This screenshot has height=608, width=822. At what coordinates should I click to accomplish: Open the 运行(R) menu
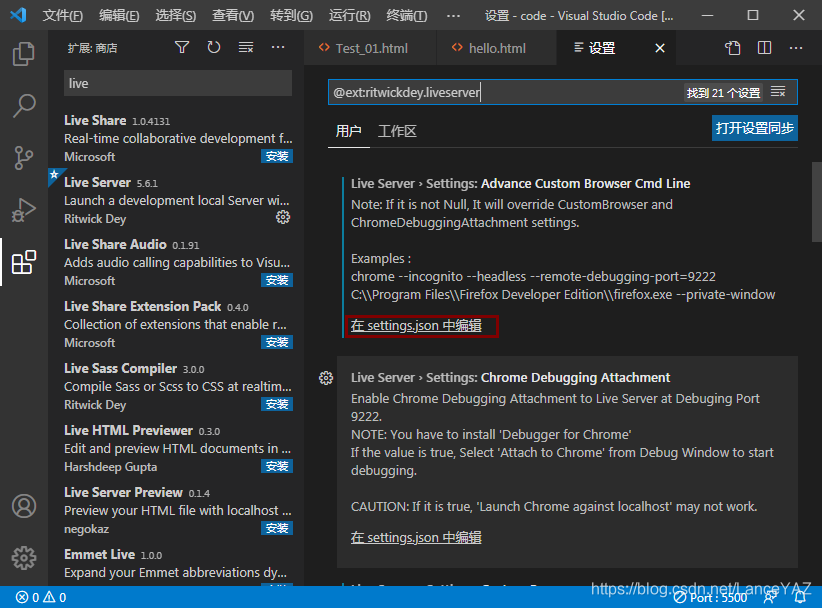tap(350, 16)
